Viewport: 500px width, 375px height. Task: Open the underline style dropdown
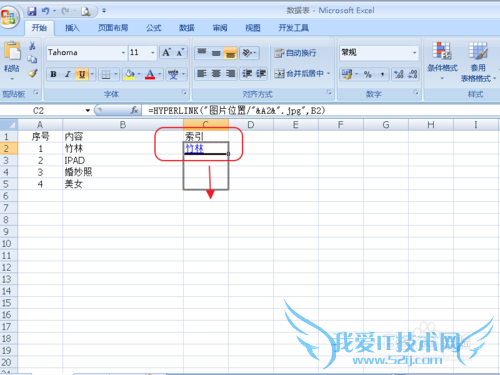(x=92, y=74)
